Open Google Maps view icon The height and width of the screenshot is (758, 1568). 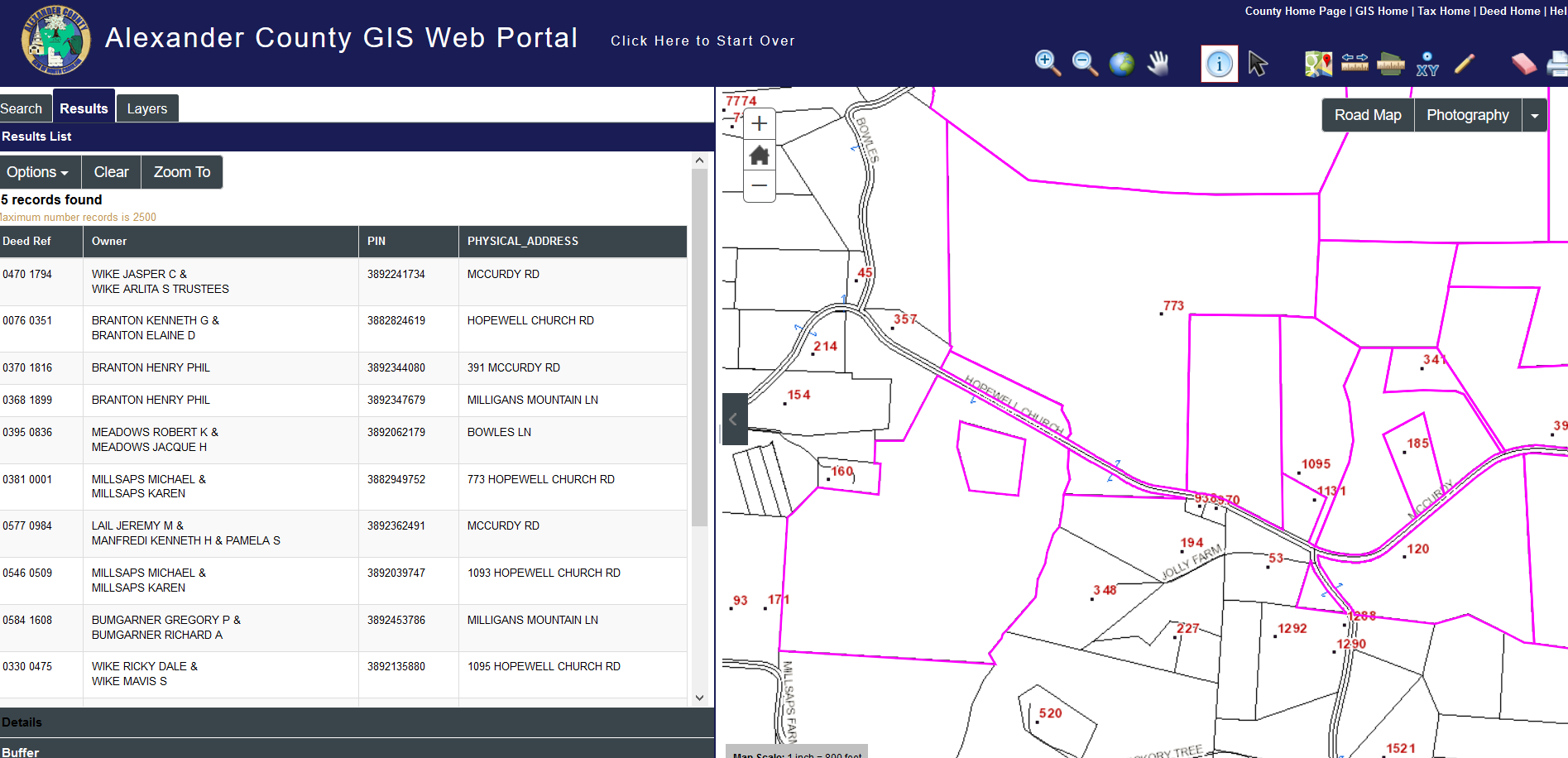point(1318,64)
